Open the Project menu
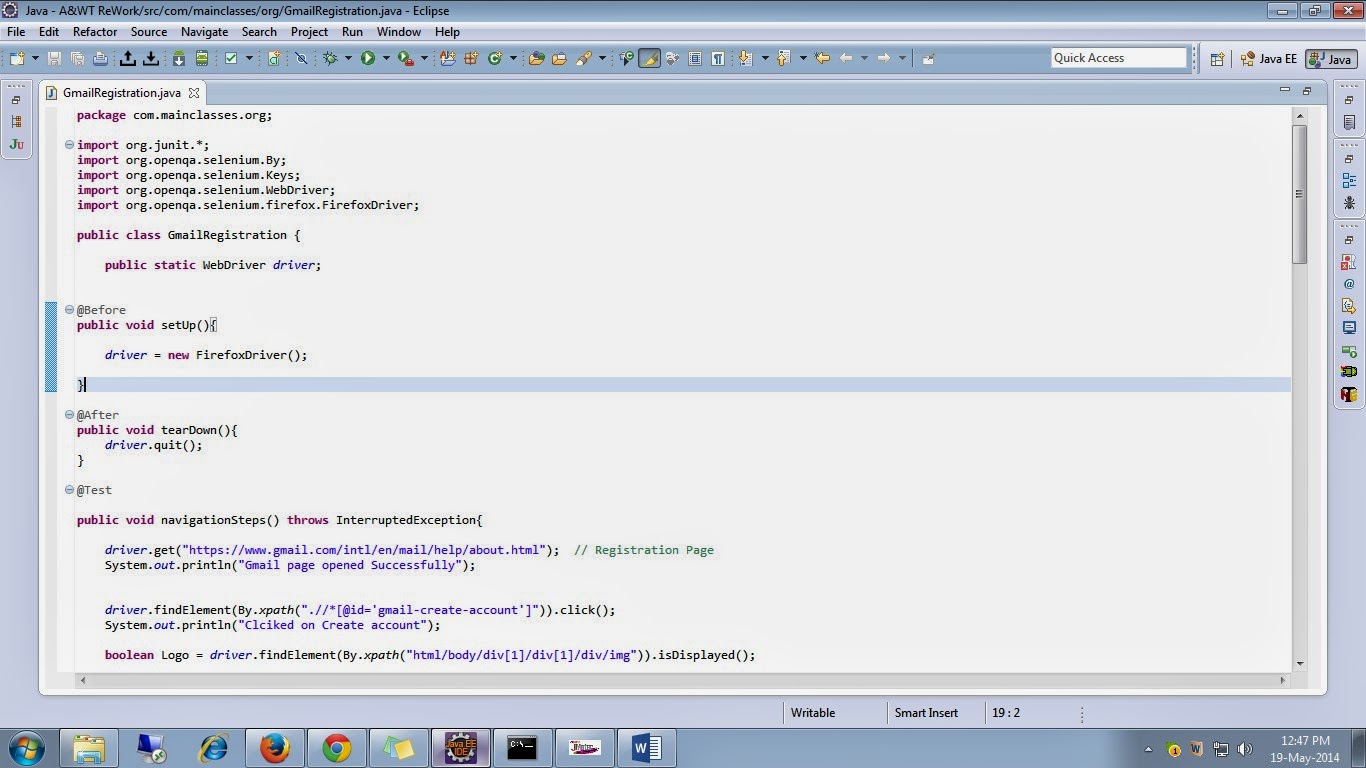 [x=309, y=32]
